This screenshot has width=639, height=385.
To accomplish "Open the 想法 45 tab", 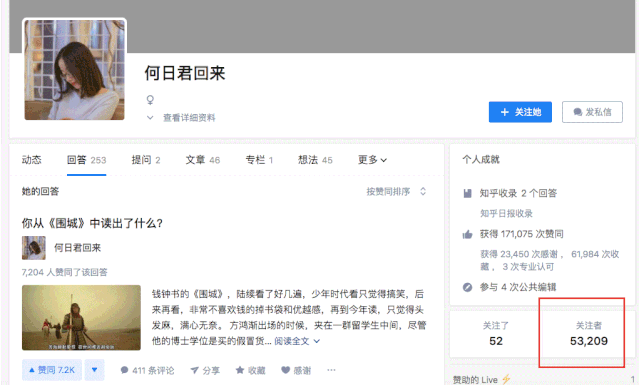I will point(315,160).
